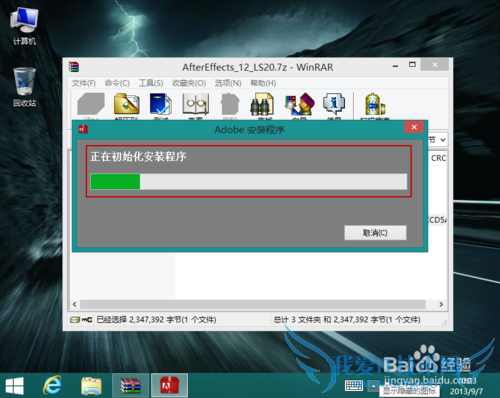This screenshot has width=500, height=398.
Task: Click the WinRAR taskbar button
Action: point(130,386)
